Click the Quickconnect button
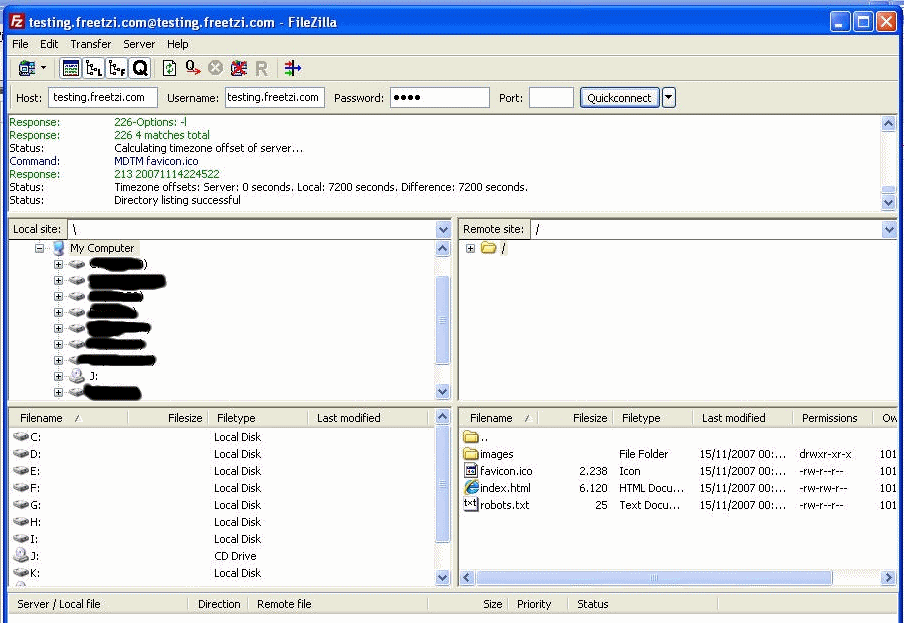The image size is (904, 623). [619, 97]
